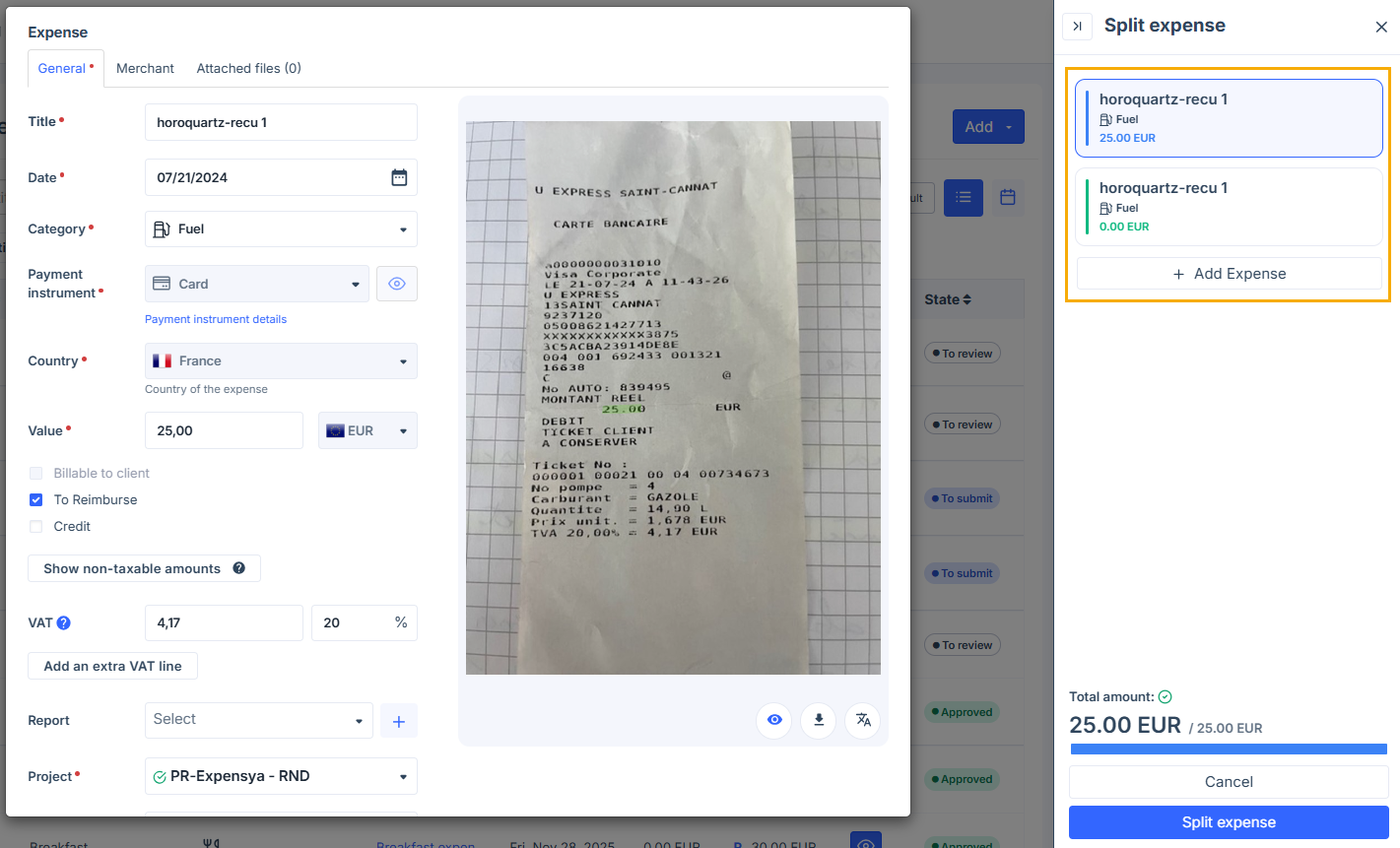Click the non-taxable amounts help icon
The height and width of the screenshot is (848, 1400).
coord(238,568)
